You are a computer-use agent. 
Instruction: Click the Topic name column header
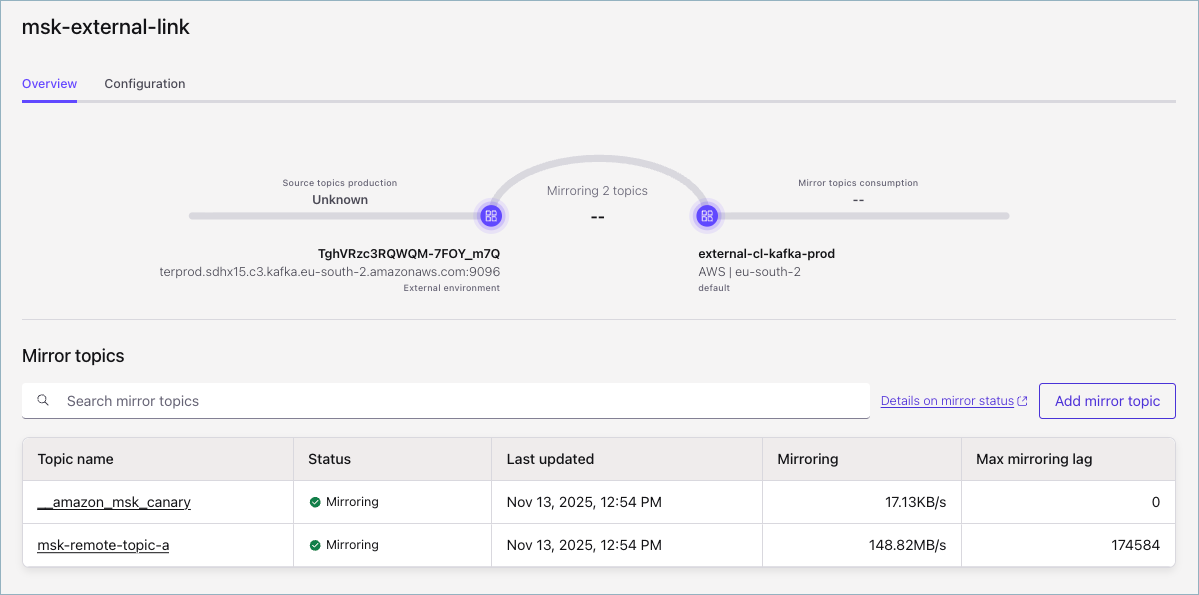click(75, 458)
